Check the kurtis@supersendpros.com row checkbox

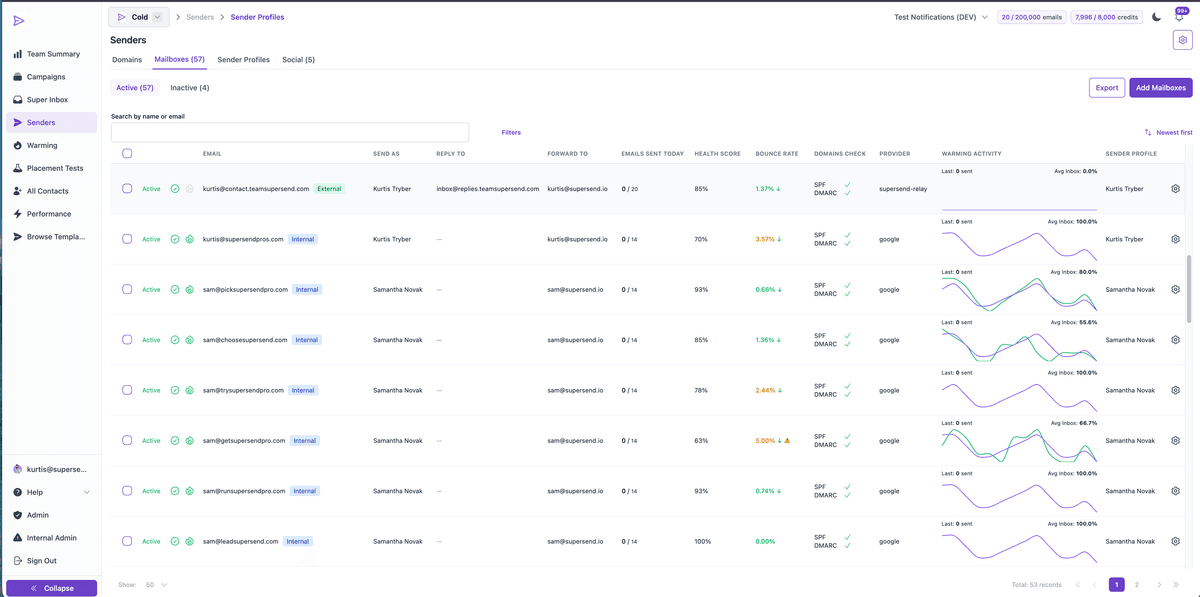coord(126,238)
